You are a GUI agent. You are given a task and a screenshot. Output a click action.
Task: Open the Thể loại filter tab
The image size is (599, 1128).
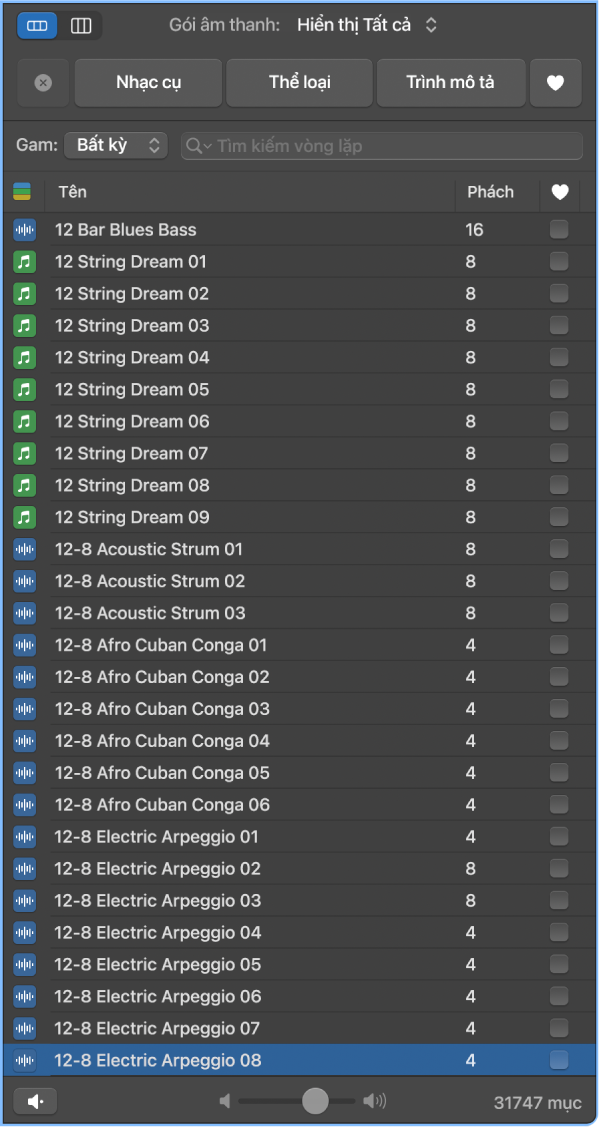[299, 83]
